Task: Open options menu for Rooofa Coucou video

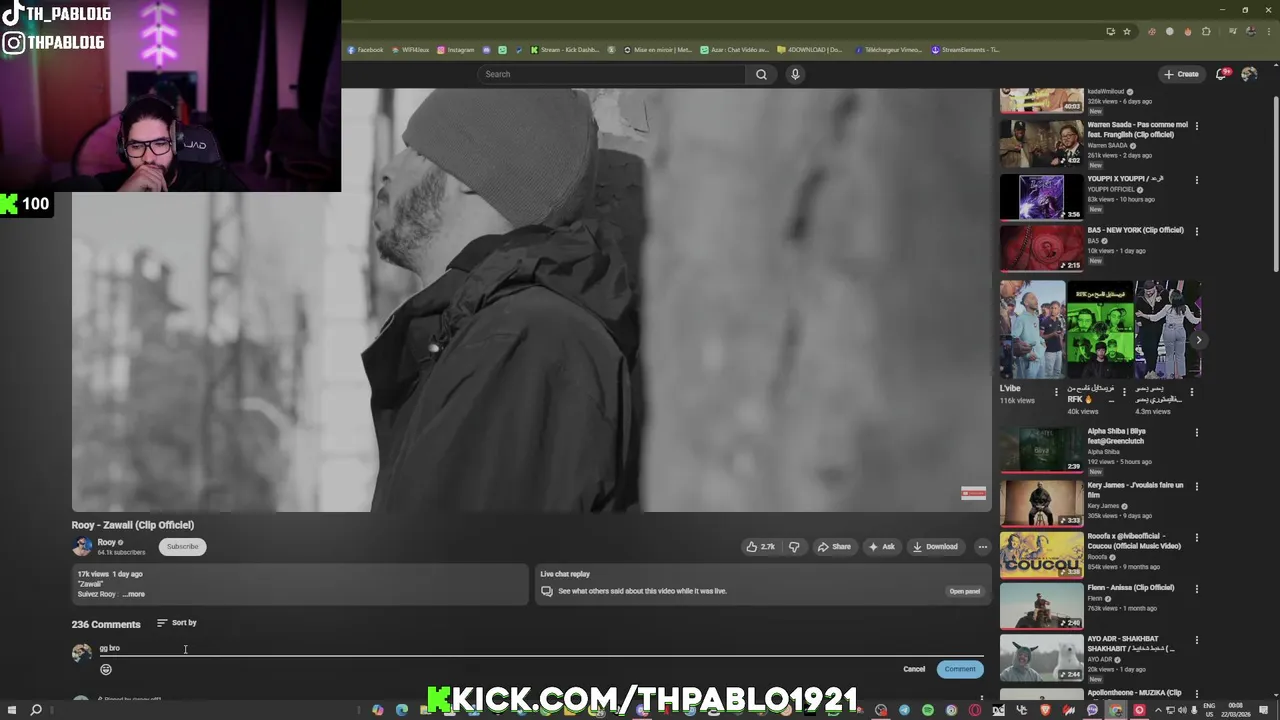Action: click(1196, 538)
